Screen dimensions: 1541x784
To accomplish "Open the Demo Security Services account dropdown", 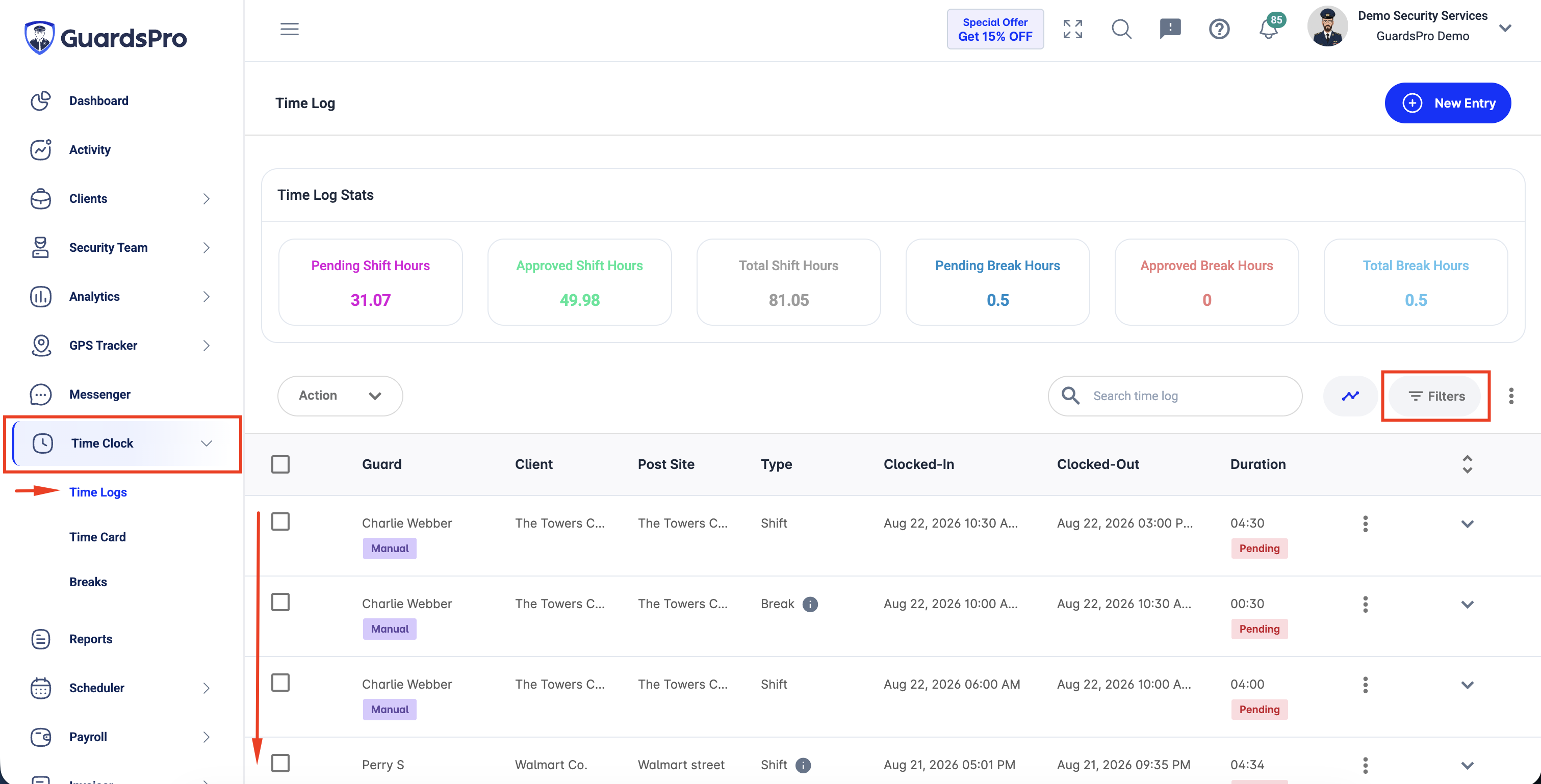I will point(1505,28).
